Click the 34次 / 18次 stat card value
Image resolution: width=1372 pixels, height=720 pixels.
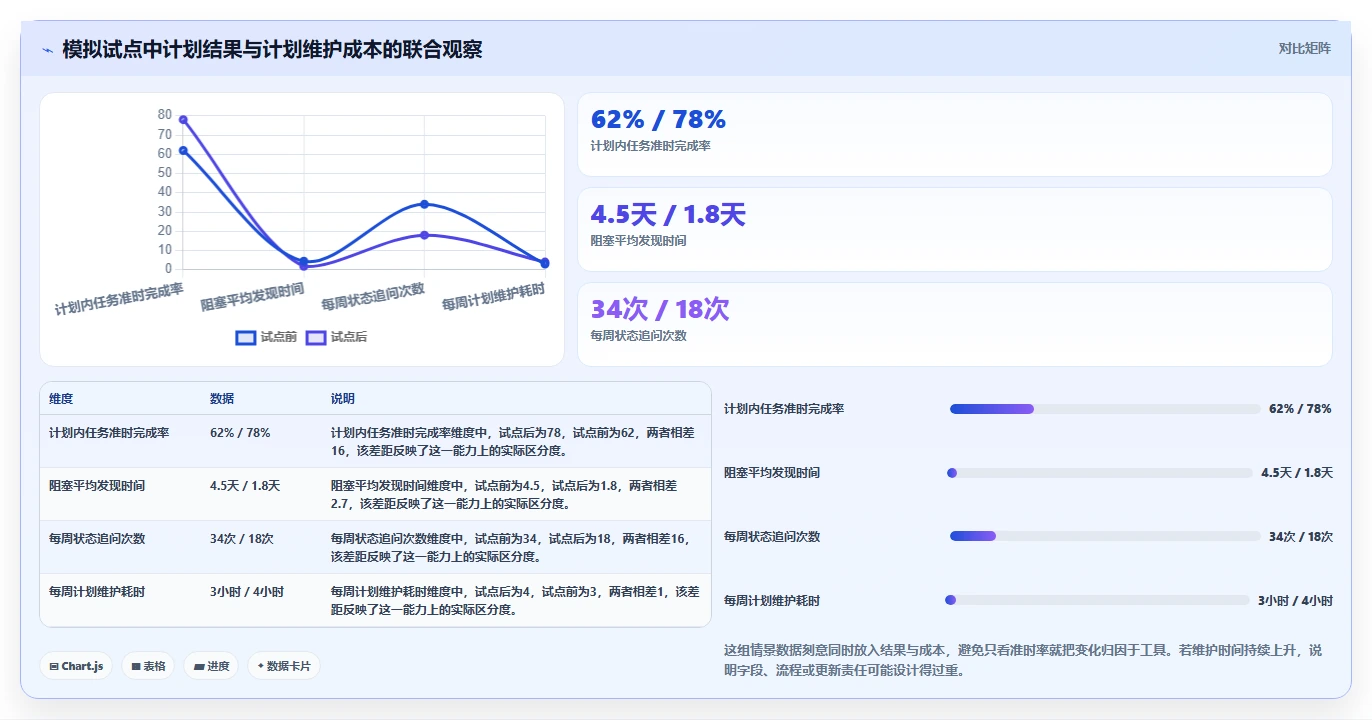(x=660, y=310)
